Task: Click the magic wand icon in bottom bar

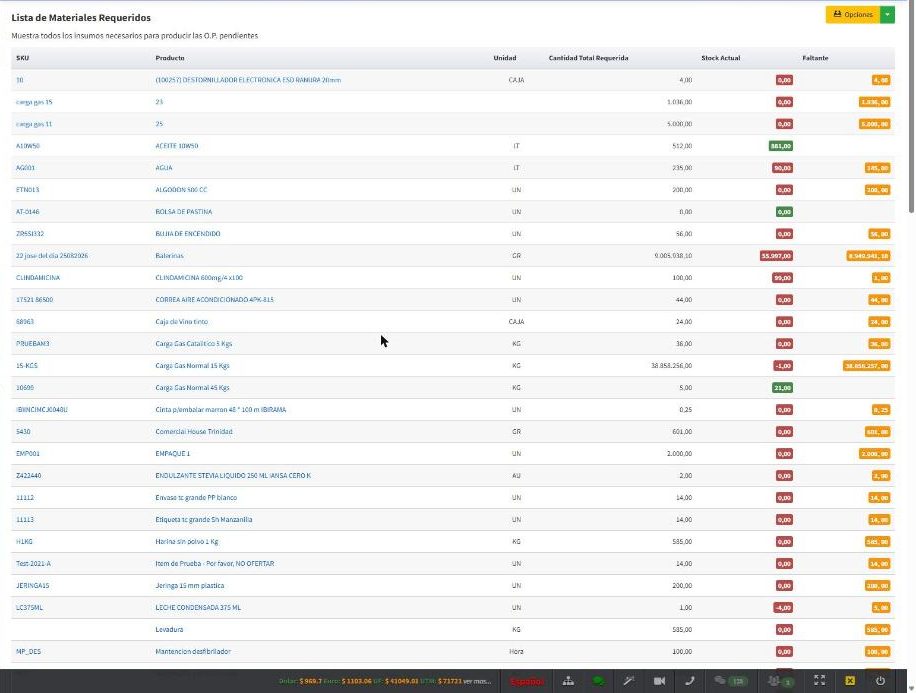Action: [629, 681]
